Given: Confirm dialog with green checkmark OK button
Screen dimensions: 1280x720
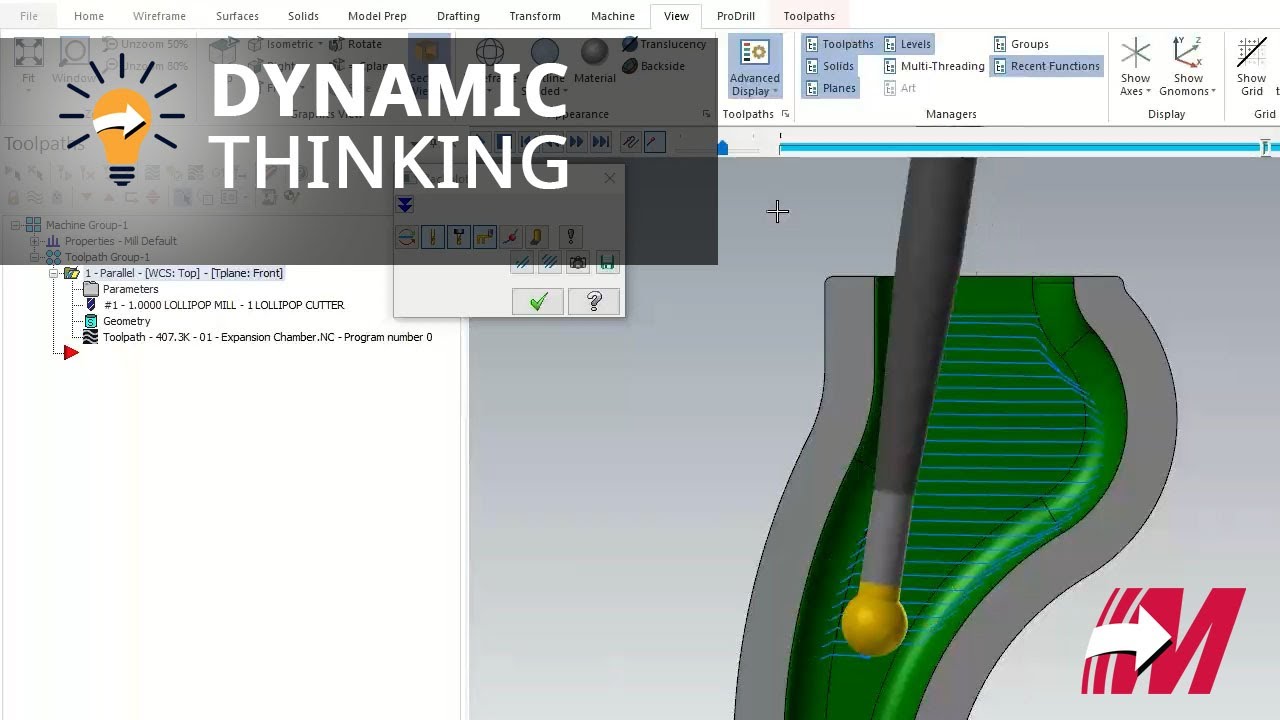Looking at the screenshot, I should [538, 301].
